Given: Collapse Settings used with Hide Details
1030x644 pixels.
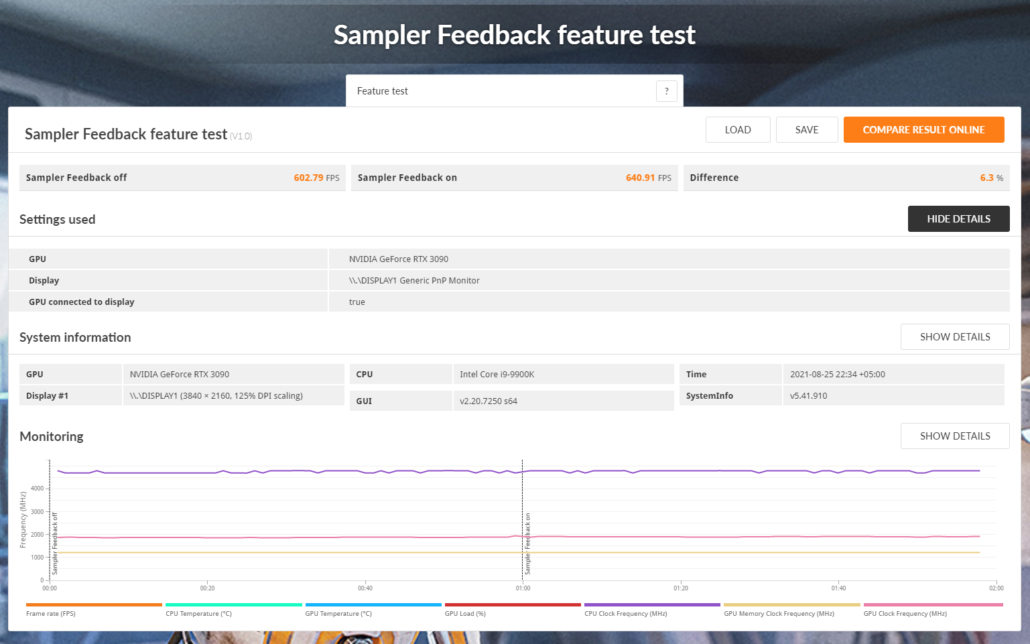Looking at the screenshot, I should click(958, 219).
